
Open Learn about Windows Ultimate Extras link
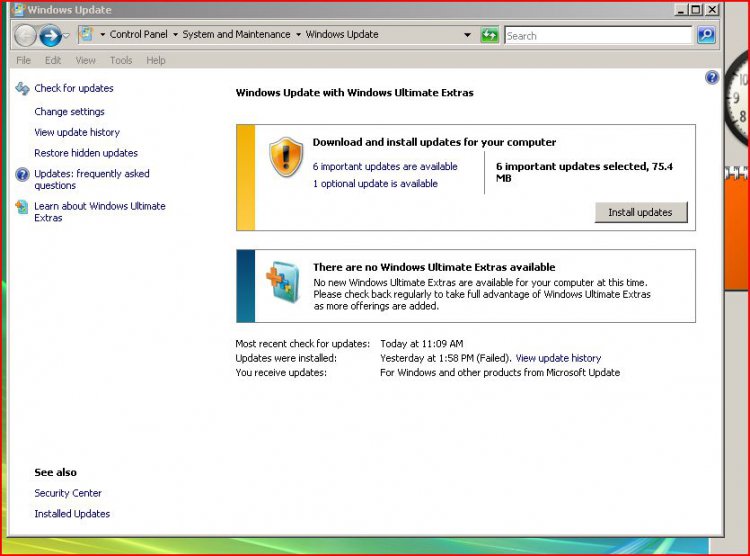pyautogui.click(x=100, y=211)
